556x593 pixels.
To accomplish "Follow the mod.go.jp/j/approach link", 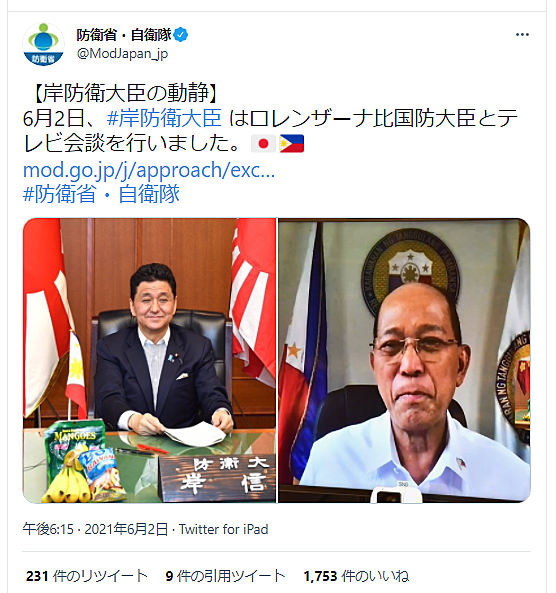I will point(149,170).
